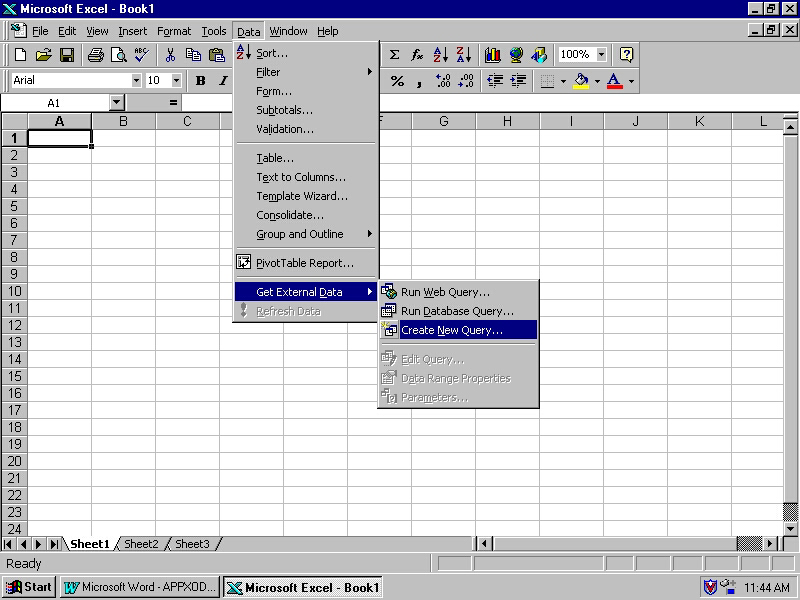Choose Sort from Data menu
Image resolution: width=800 pixels, height=600 pixels.
(306, 53)
